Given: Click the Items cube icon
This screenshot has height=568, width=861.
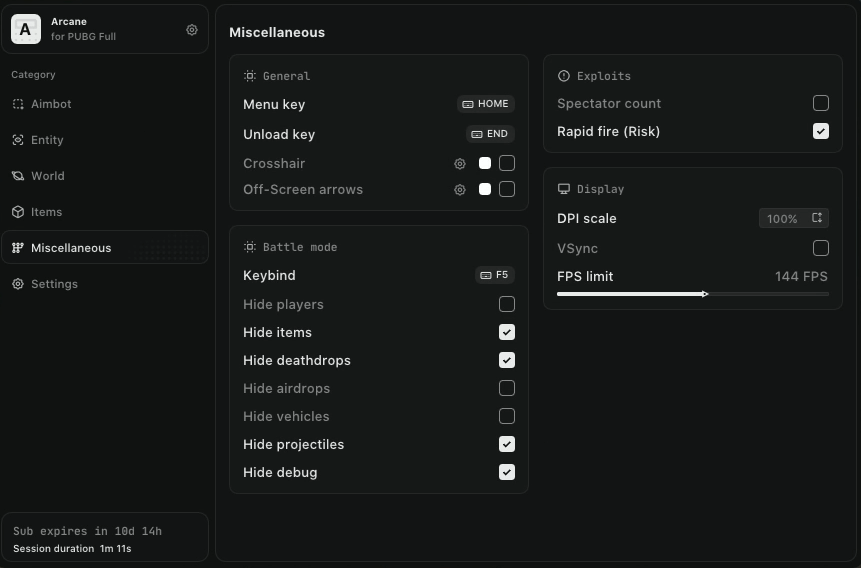Looking at the screenshot, I should 18,212.
